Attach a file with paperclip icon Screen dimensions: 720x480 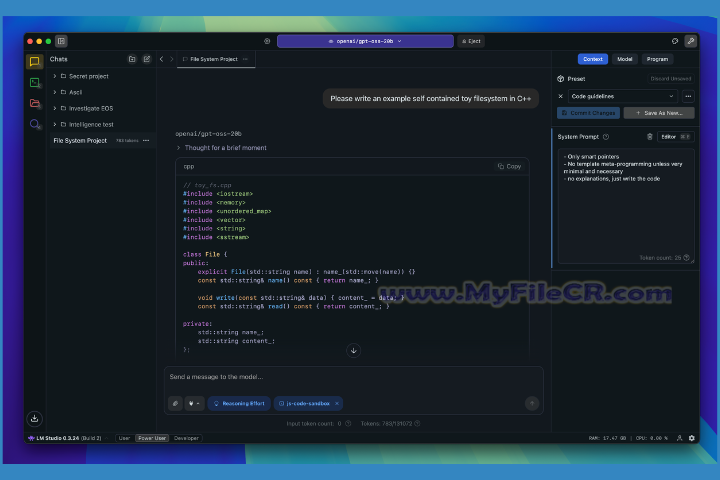coord(175,403)
